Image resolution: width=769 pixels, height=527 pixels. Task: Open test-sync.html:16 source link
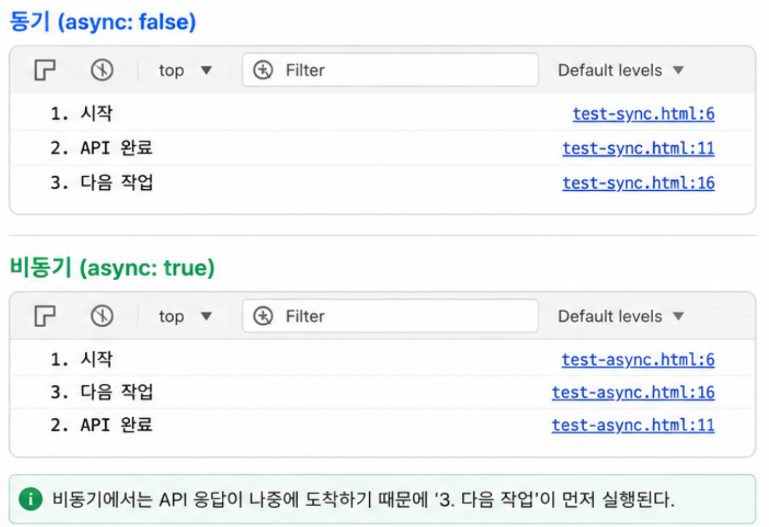pos(638,183)
